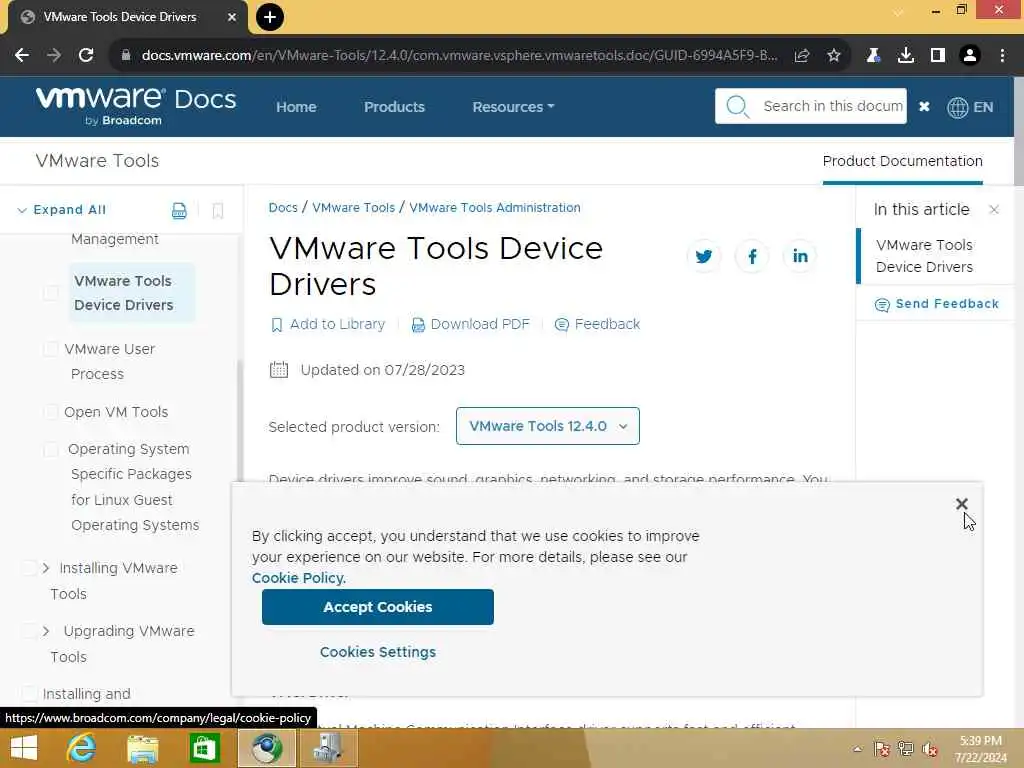Check the Operating System Specific Packages checkbox
This screenshot has height=768, width=1024.
coord(50,450)
